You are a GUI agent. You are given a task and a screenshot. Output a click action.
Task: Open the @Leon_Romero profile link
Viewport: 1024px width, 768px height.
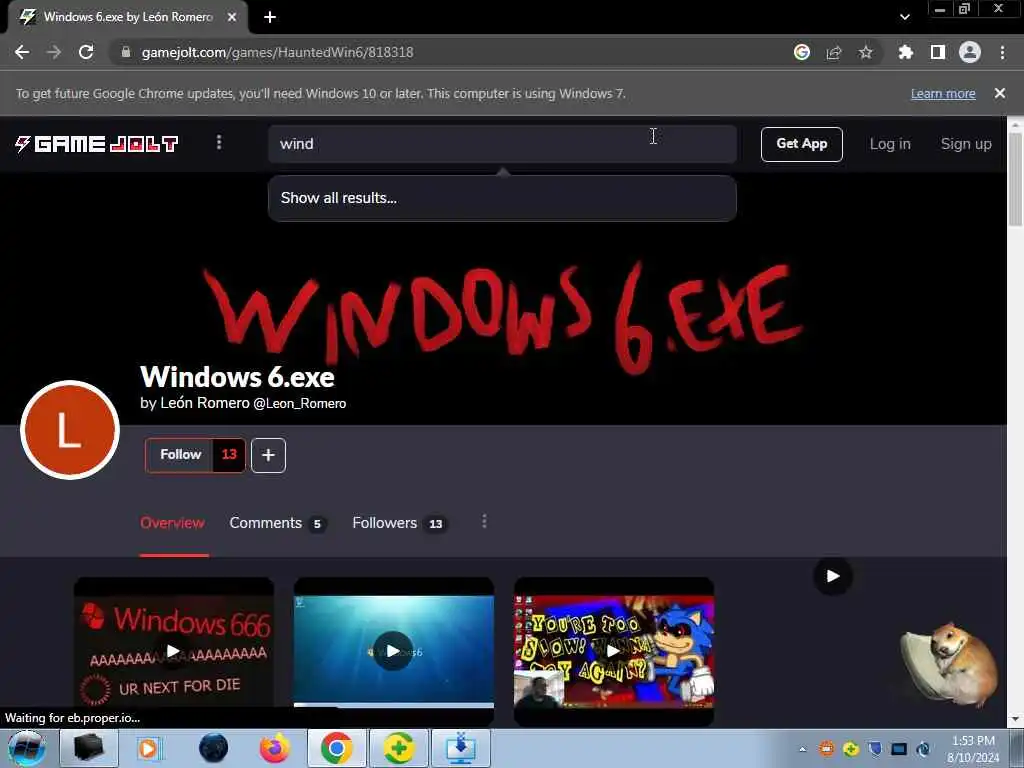coord(300,404)
